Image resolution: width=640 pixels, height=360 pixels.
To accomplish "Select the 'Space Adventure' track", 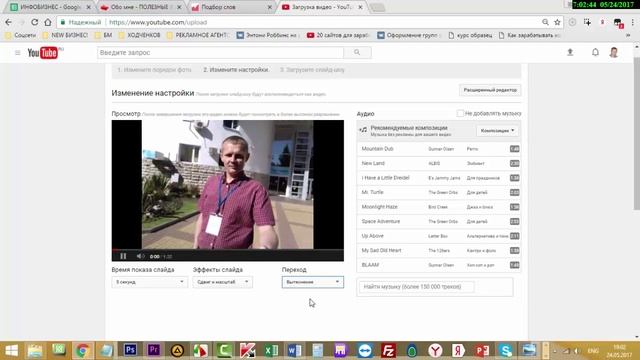I will pos(439,221).
